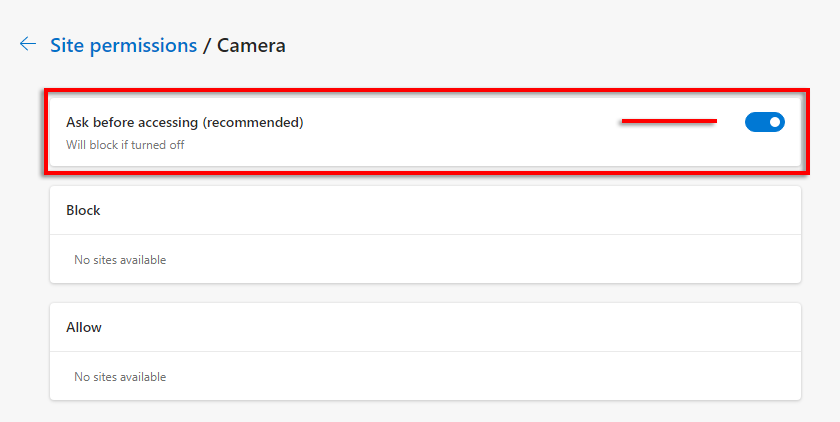This screenshot has width=840, height=422.
Task: Click 'No sites available' under Allow
Action: (120, 377)
